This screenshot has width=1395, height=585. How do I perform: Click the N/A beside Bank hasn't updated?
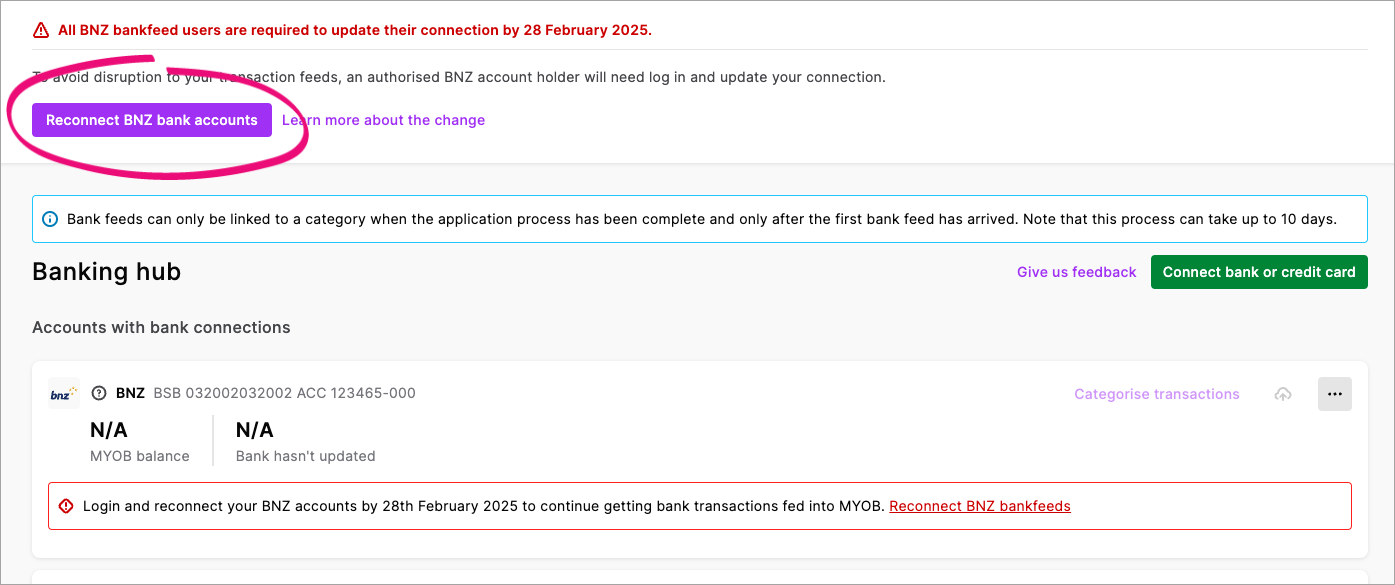pos(253,430)
